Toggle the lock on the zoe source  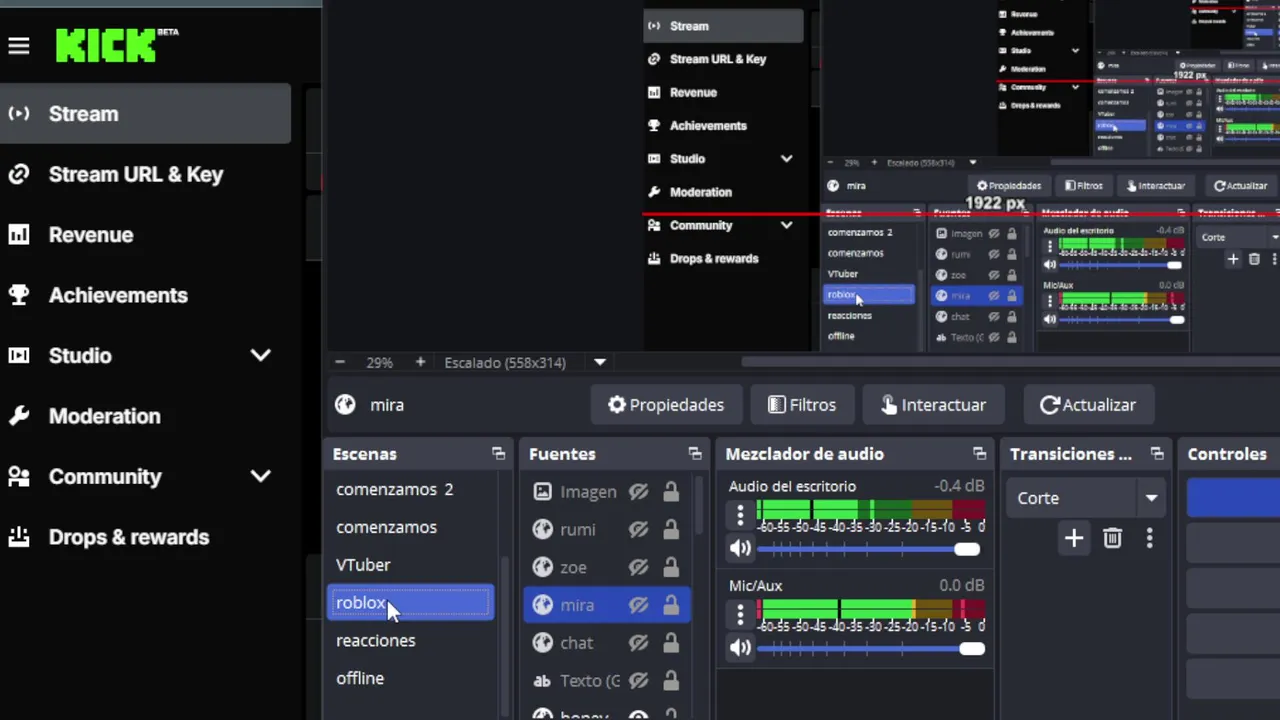coord(671,567)
